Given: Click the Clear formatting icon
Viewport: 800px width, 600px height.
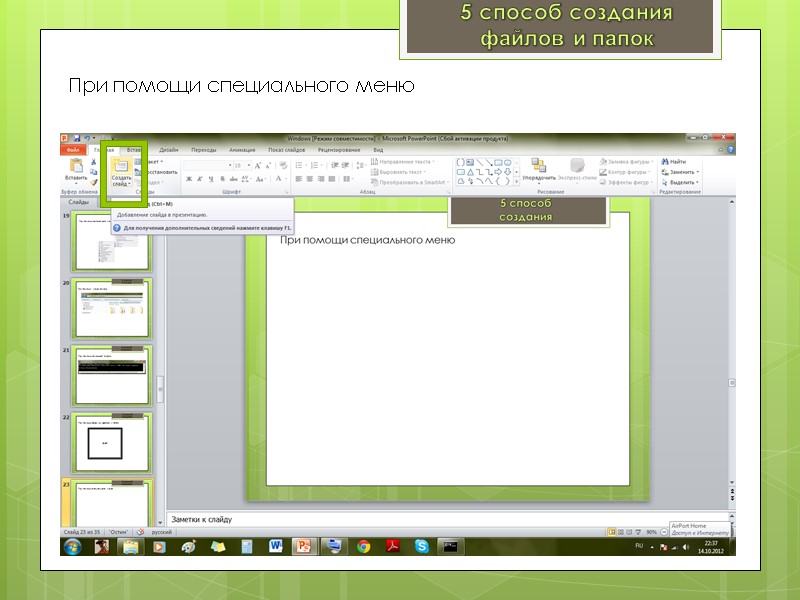Looking at the screenshot, I should pos(283,165).
